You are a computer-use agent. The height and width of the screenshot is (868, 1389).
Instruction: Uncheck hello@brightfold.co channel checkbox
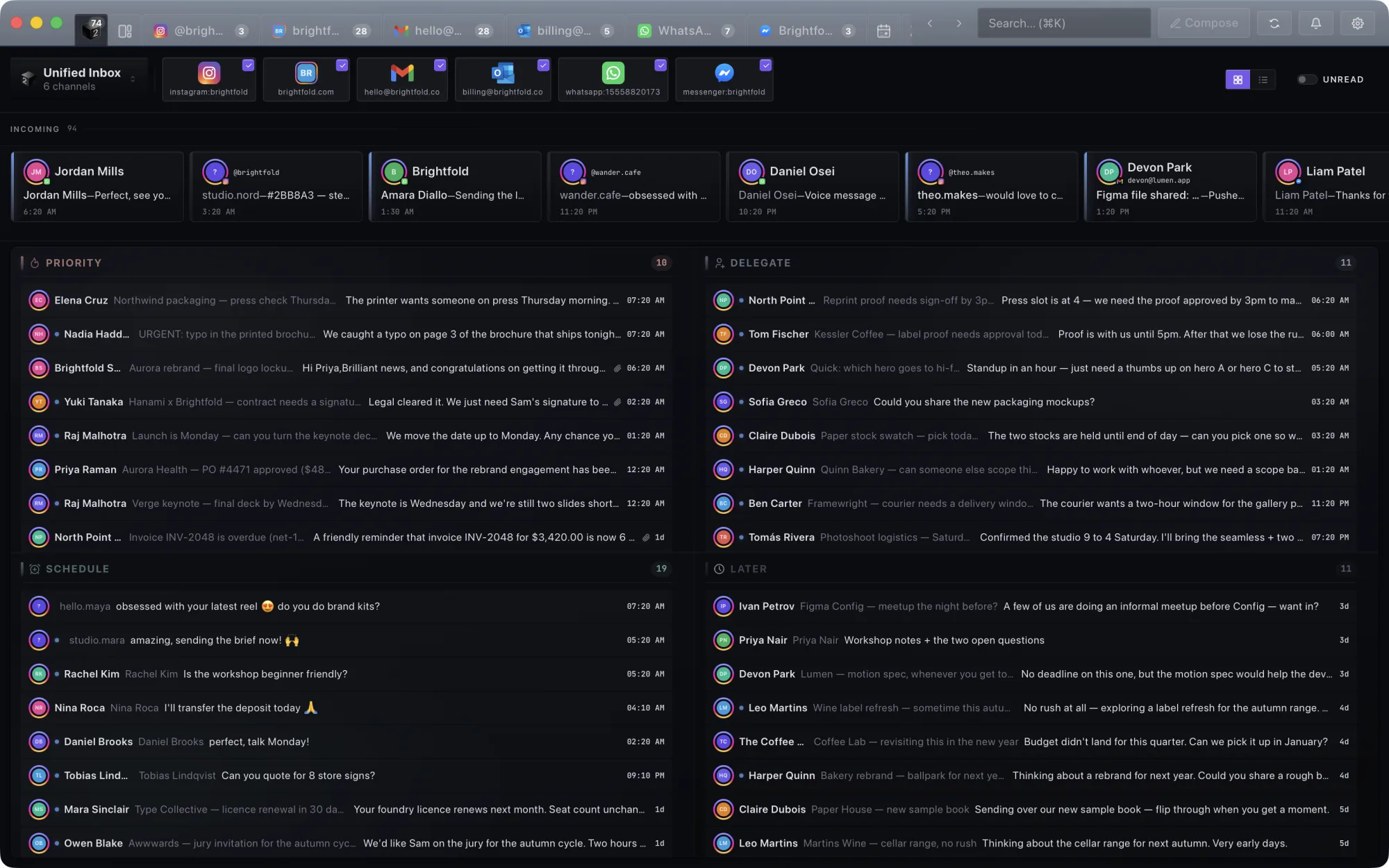point(440,65)
